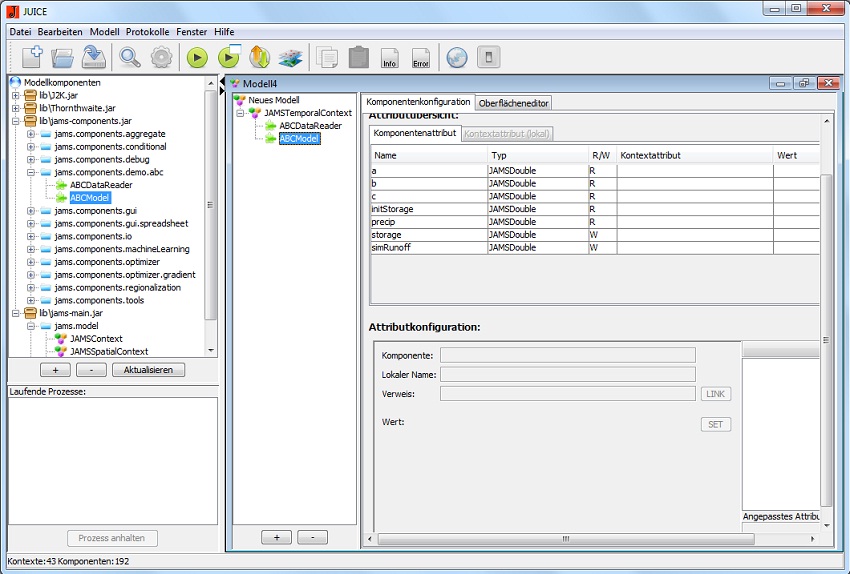The image size is (850, 574).
Task: Click the magnifying glass search icon
Action: point(130,57)
